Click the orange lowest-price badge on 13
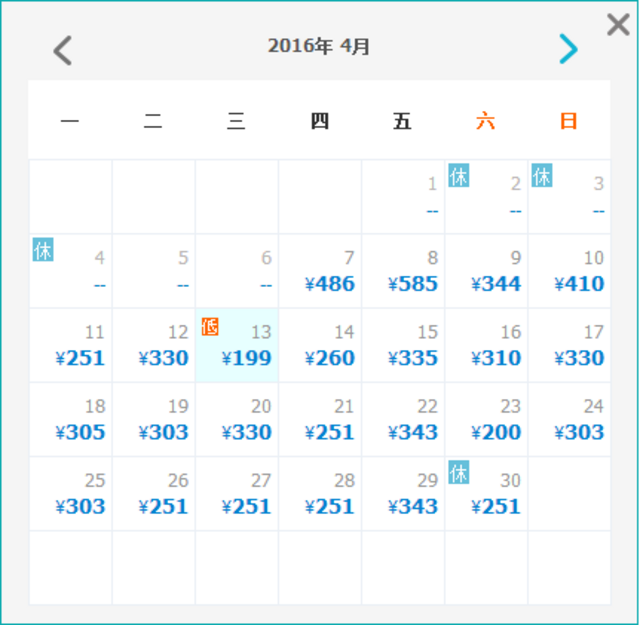The height and width of the screenshot is (625, 640). point(210,326)
